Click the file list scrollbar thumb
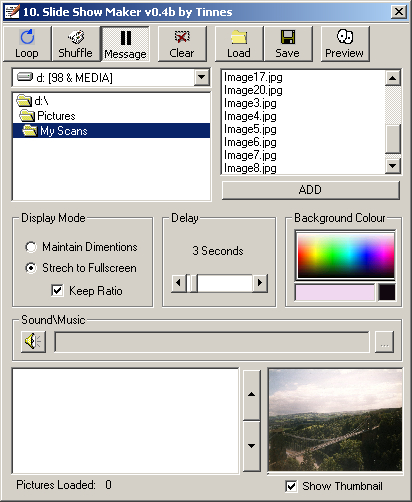412x502 pixels. [x=393, y=139]
